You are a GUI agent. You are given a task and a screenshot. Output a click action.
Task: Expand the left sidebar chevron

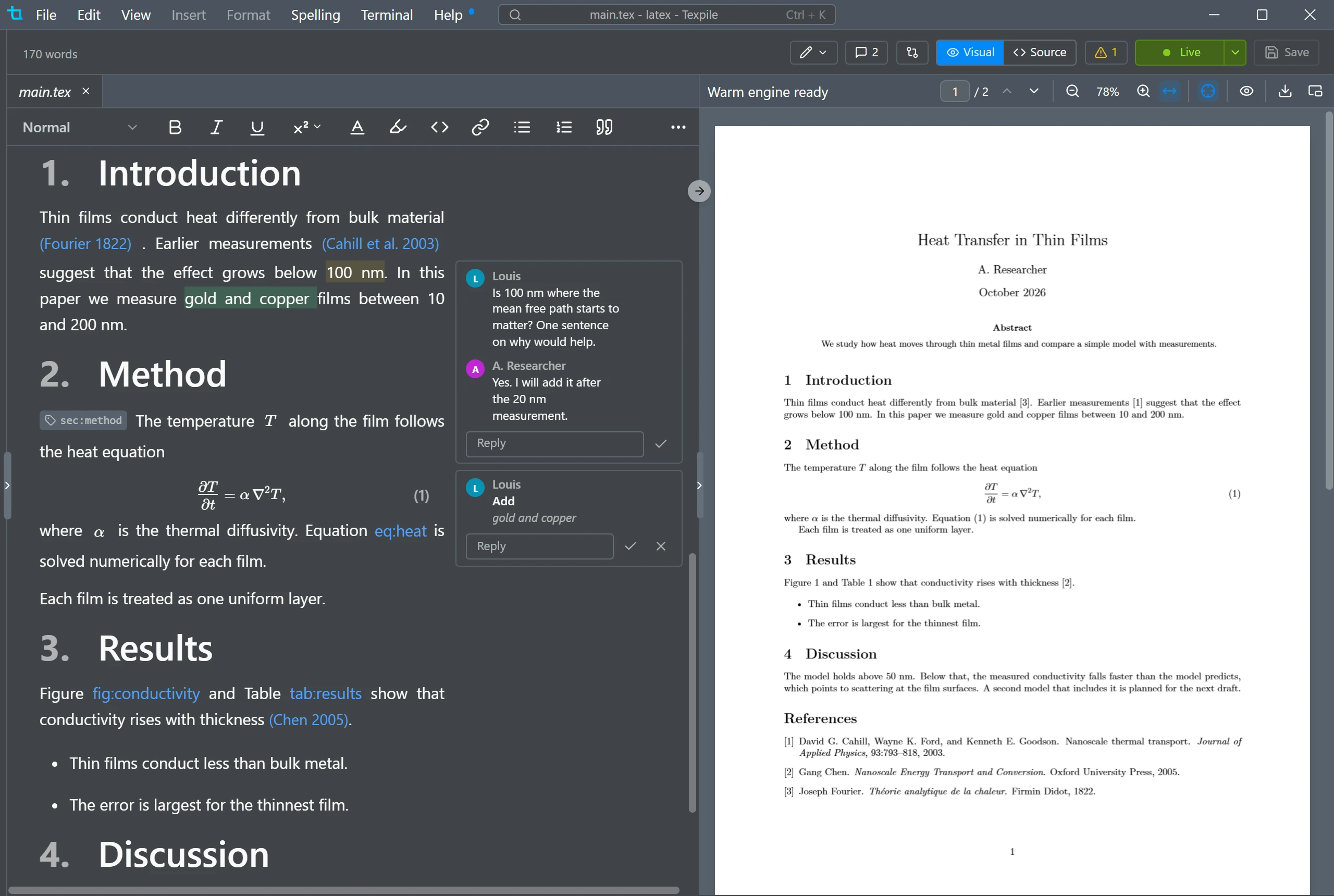point(7,486)
